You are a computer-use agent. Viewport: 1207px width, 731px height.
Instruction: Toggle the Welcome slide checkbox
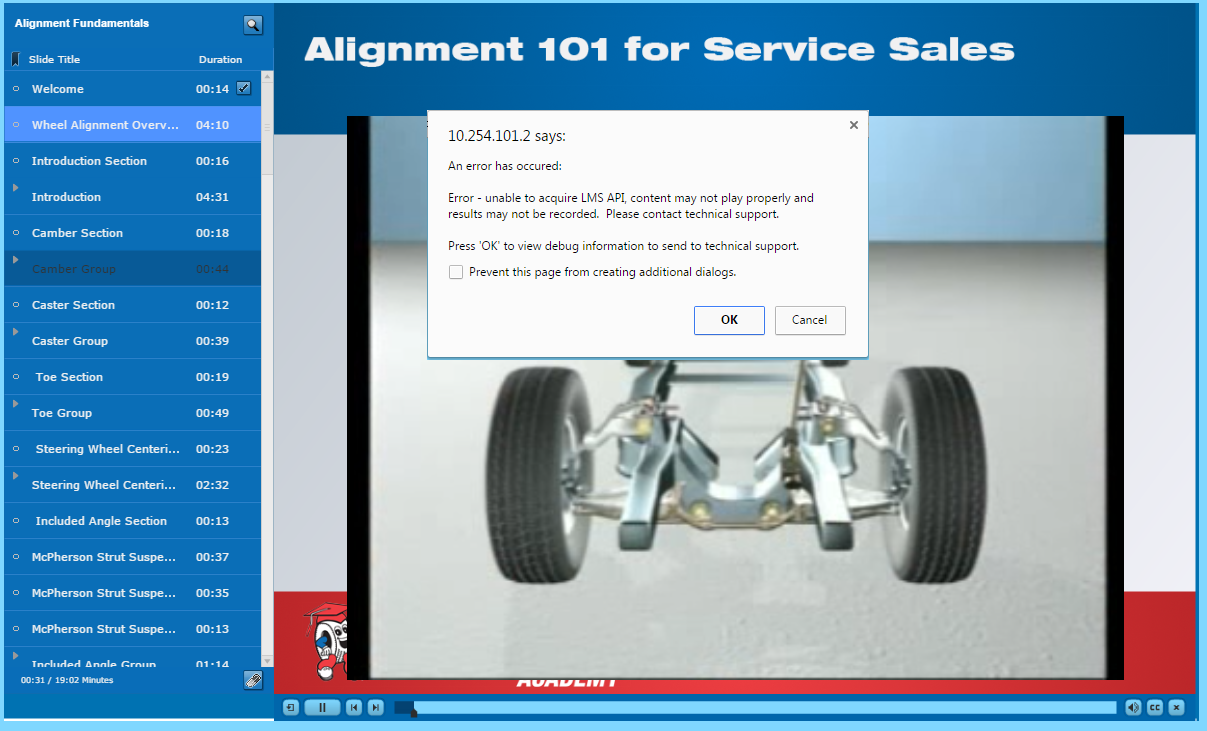244,89
